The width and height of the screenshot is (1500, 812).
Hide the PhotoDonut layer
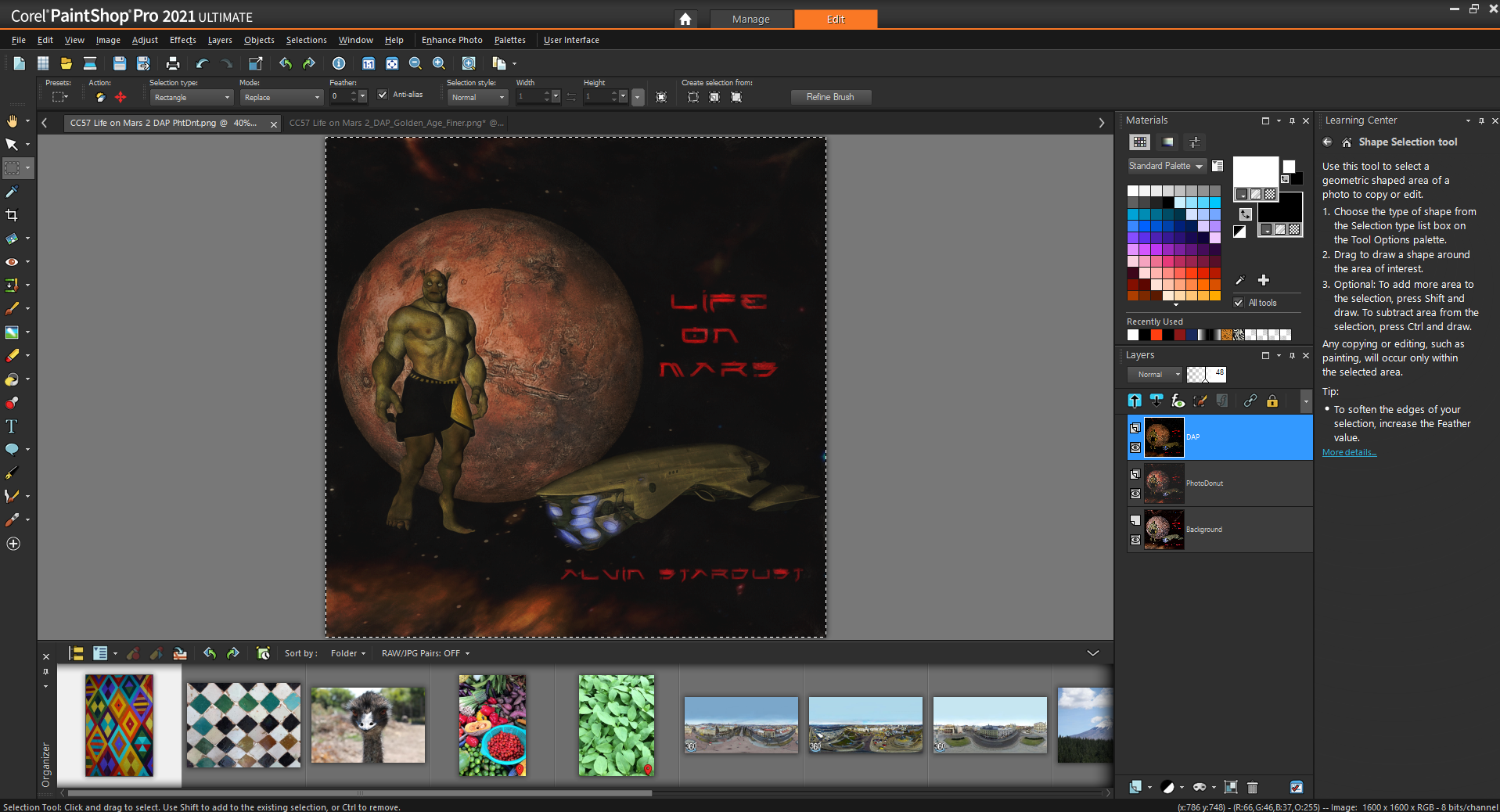click(1135, 494)
